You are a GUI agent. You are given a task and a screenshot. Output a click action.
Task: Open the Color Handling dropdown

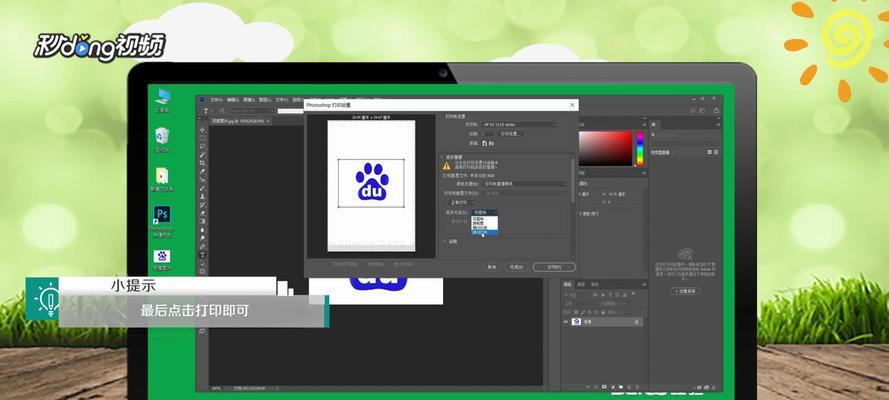click(x=525, y=184)
